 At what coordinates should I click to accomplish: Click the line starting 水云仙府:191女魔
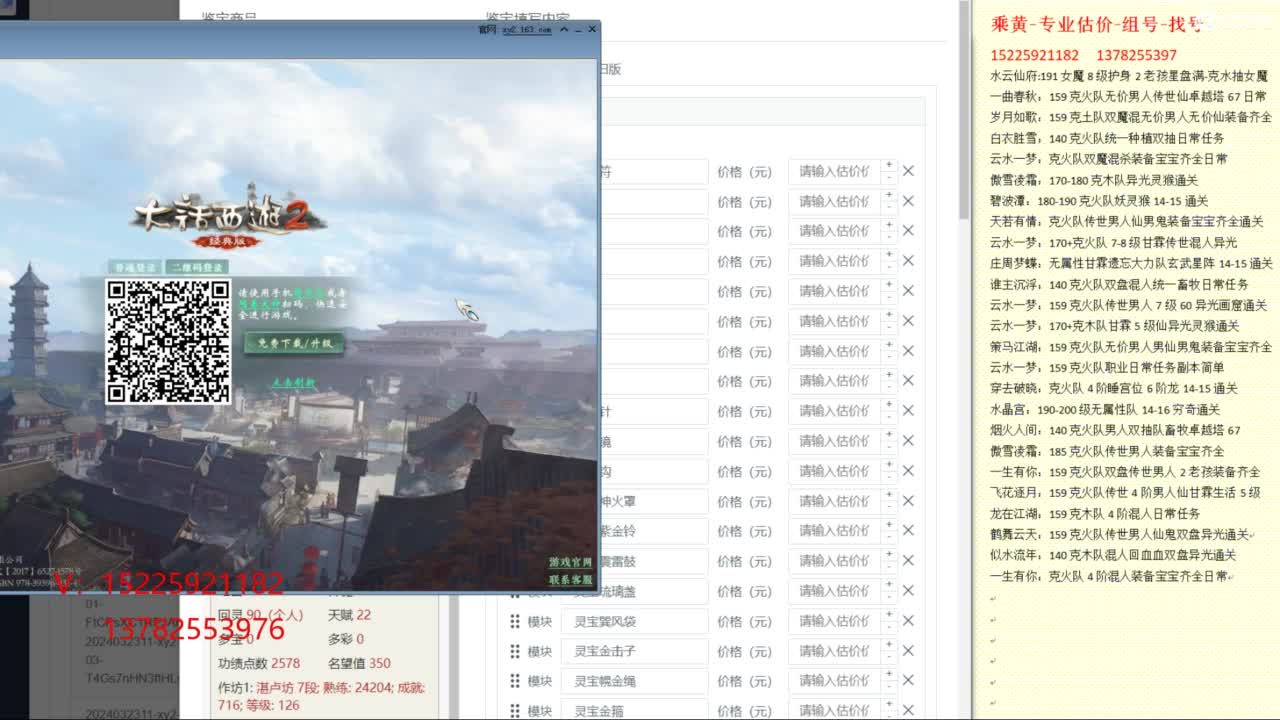coord(1129,76)
